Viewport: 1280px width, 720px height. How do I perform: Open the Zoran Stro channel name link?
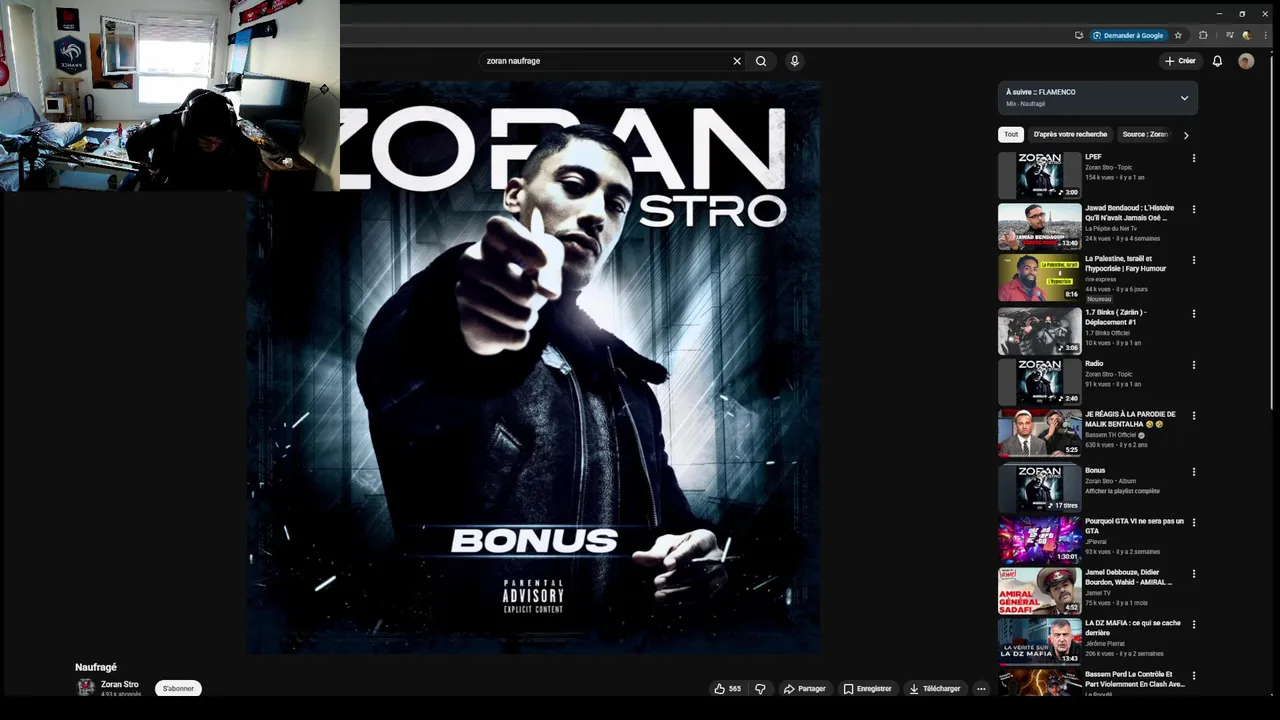pyautogui.click(x=120, y=685)
